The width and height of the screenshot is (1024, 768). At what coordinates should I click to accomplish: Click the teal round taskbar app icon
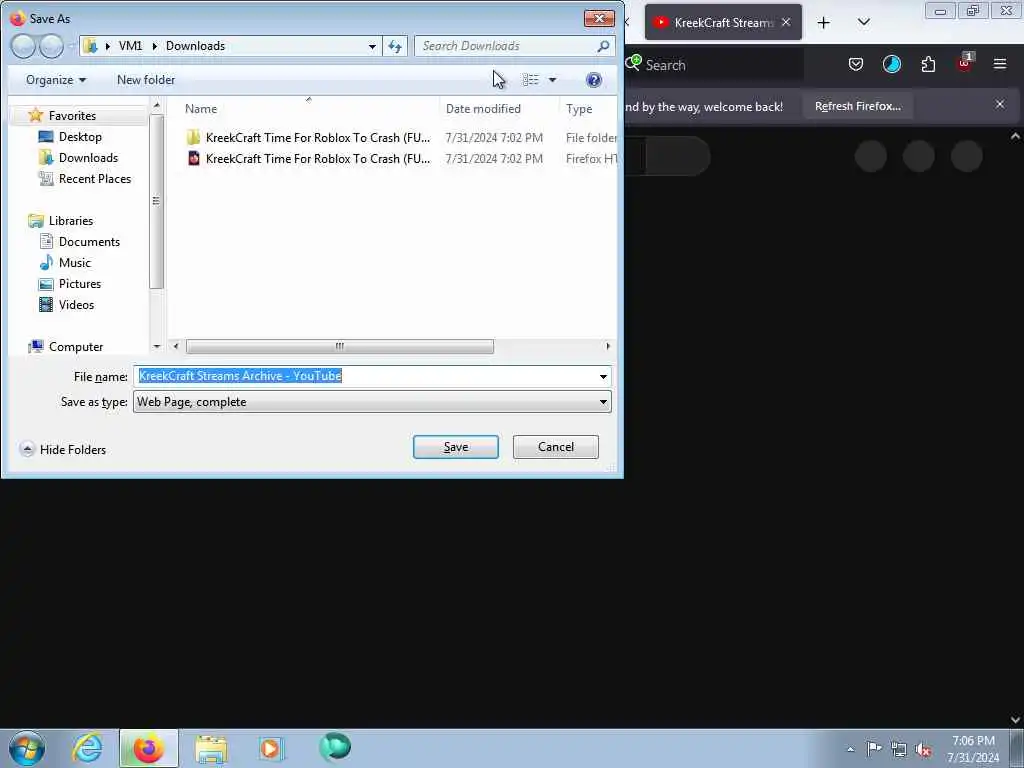[x=335, y=747]
